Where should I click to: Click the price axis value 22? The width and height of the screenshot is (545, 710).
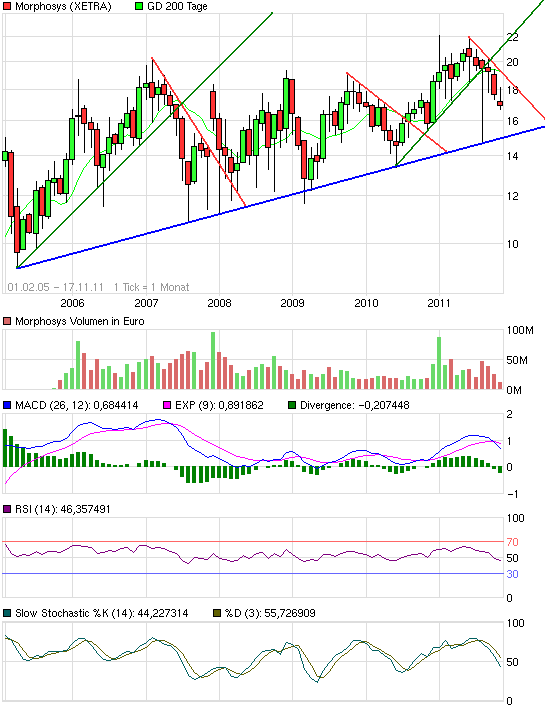(512, 37)
